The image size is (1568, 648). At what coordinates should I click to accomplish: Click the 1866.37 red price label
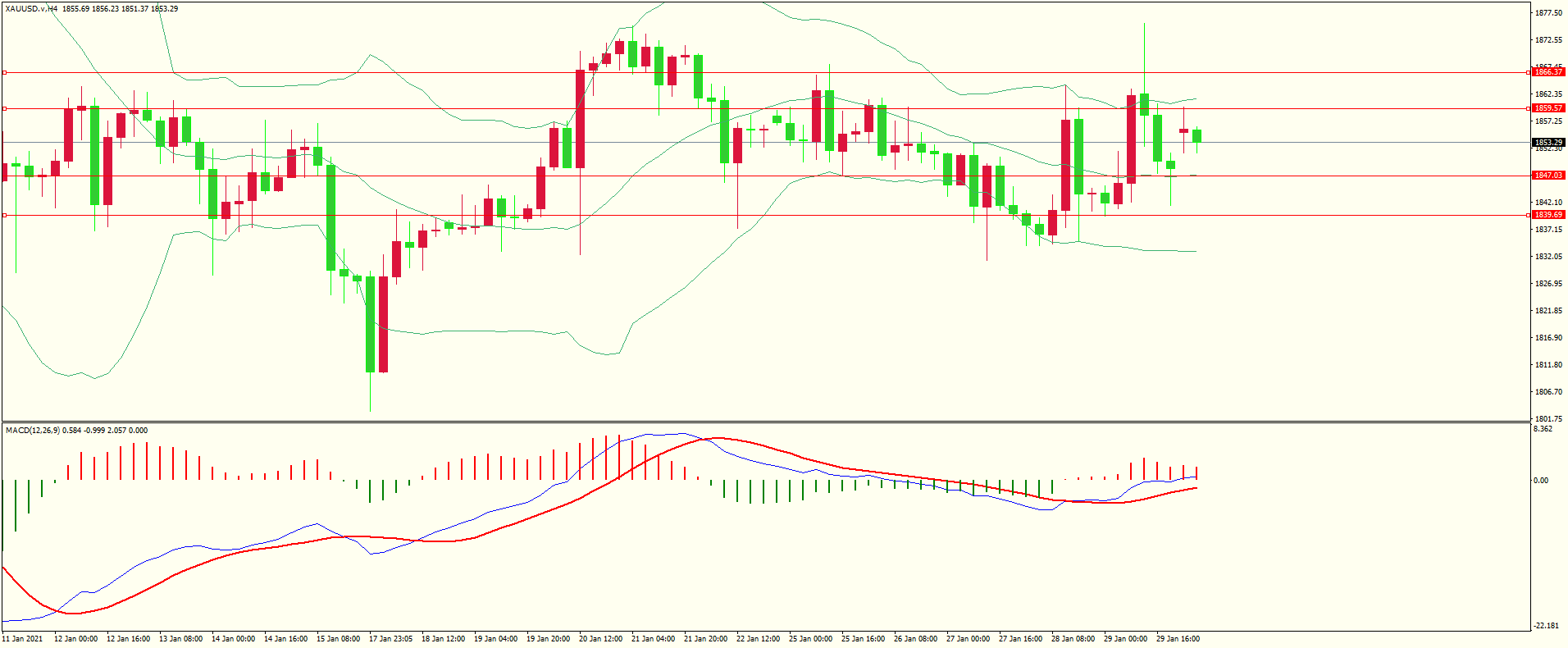coord(1548,72)
